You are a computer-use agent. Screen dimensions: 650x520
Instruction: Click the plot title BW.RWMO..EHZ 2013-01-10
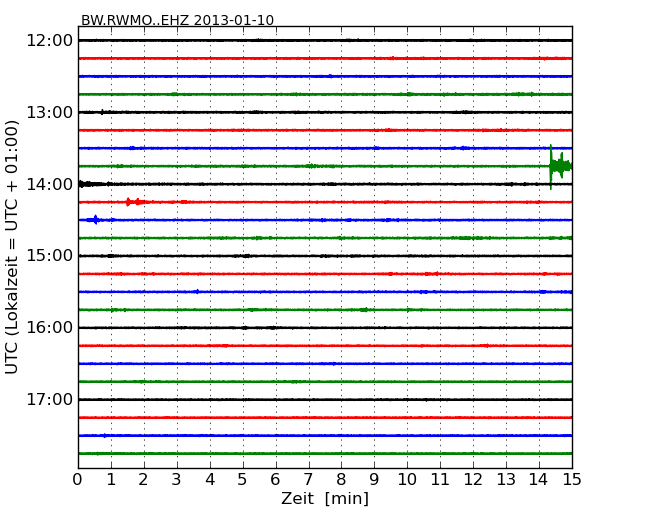tap(177, 20)
